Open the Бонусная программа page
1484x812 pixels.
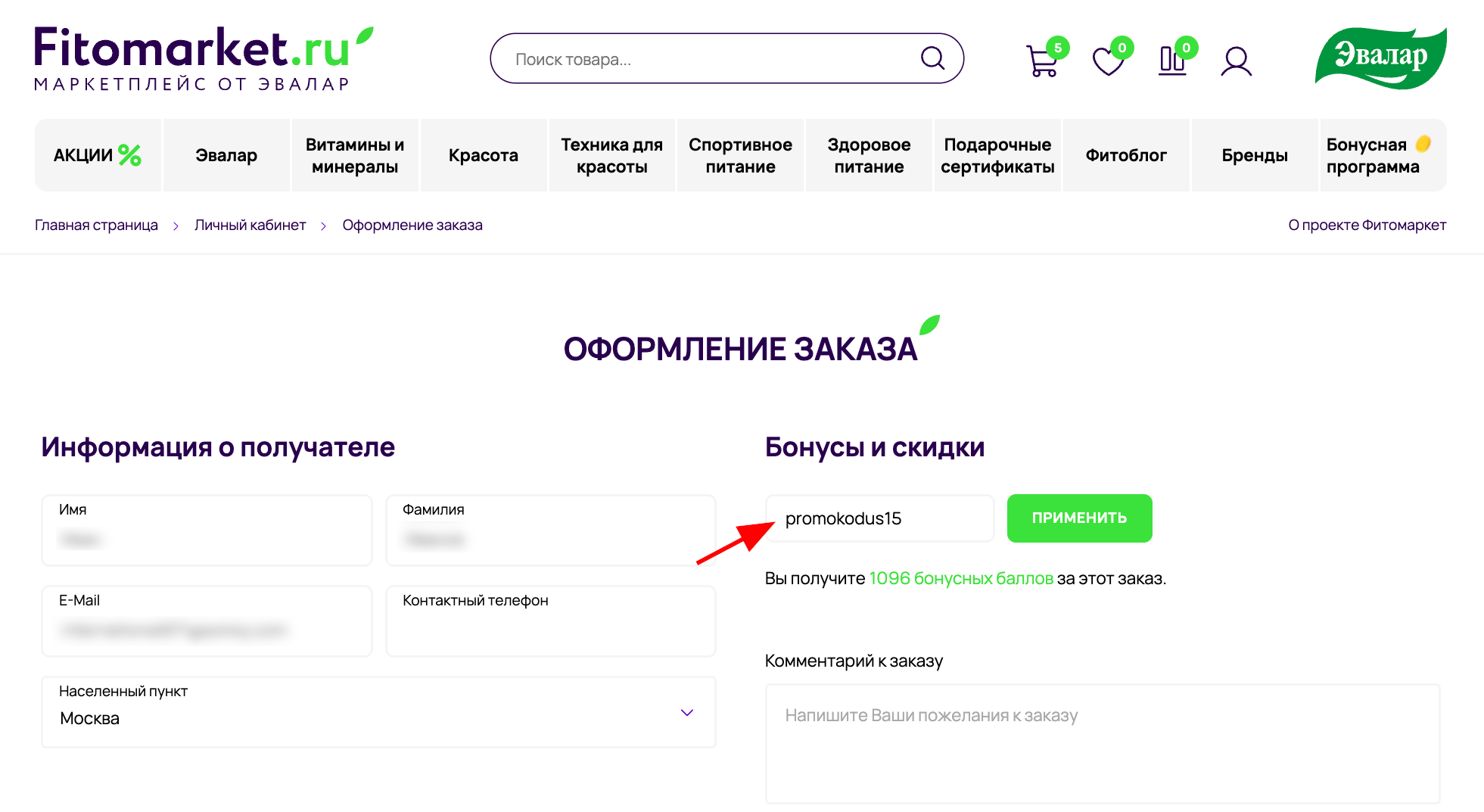(x=1373, y=155)
